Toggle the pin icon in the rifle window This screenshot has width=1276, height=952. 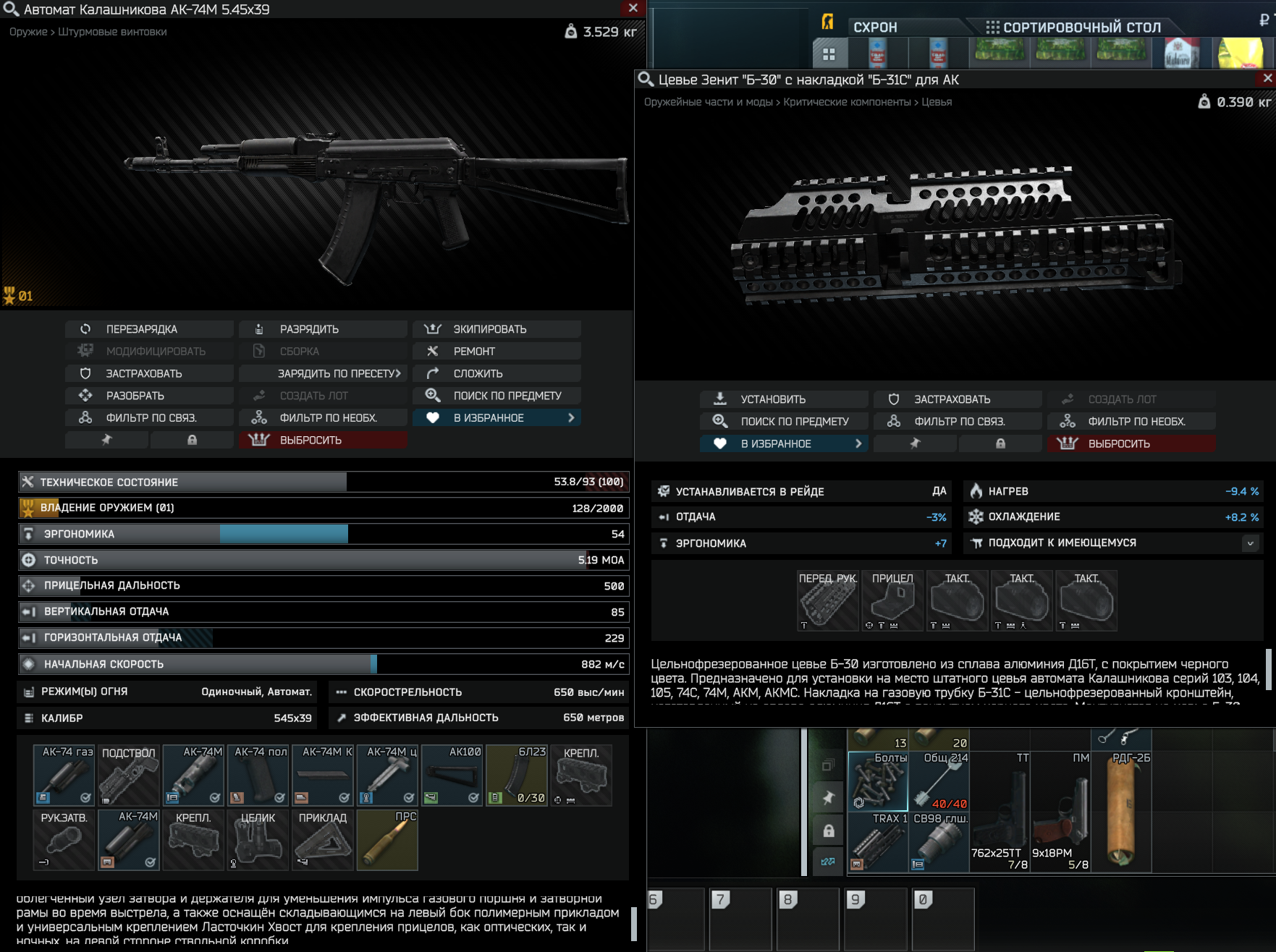106,440
